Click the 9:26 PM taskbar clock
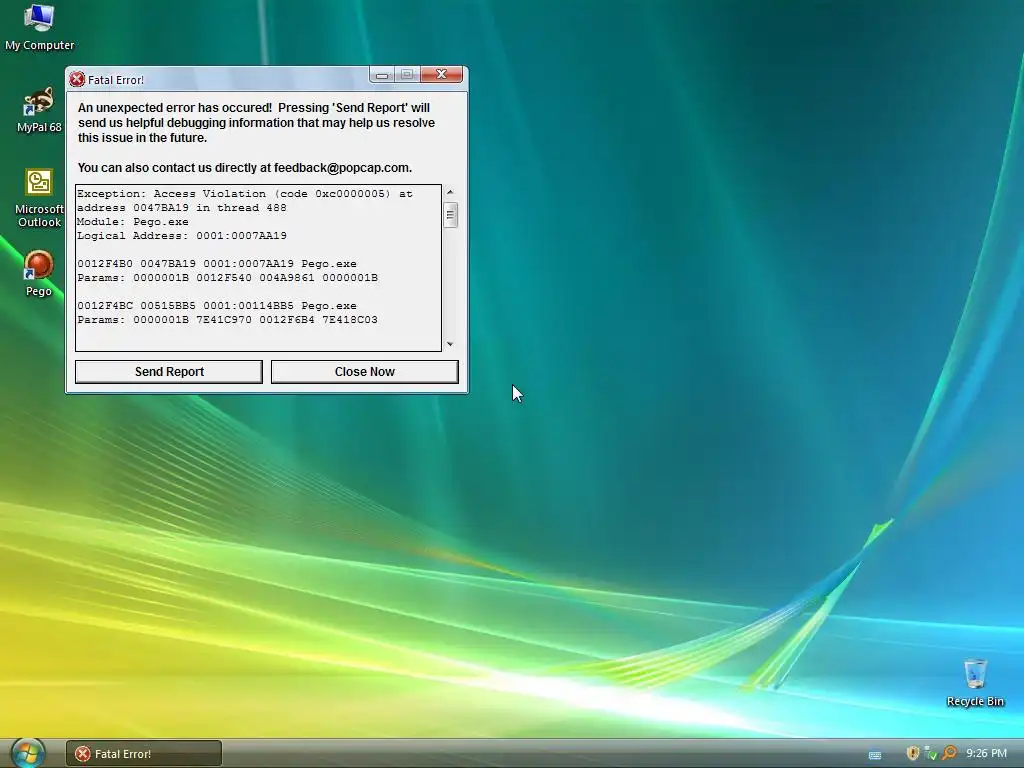Screen dimensions: 1024x768 tap(986, 754)
